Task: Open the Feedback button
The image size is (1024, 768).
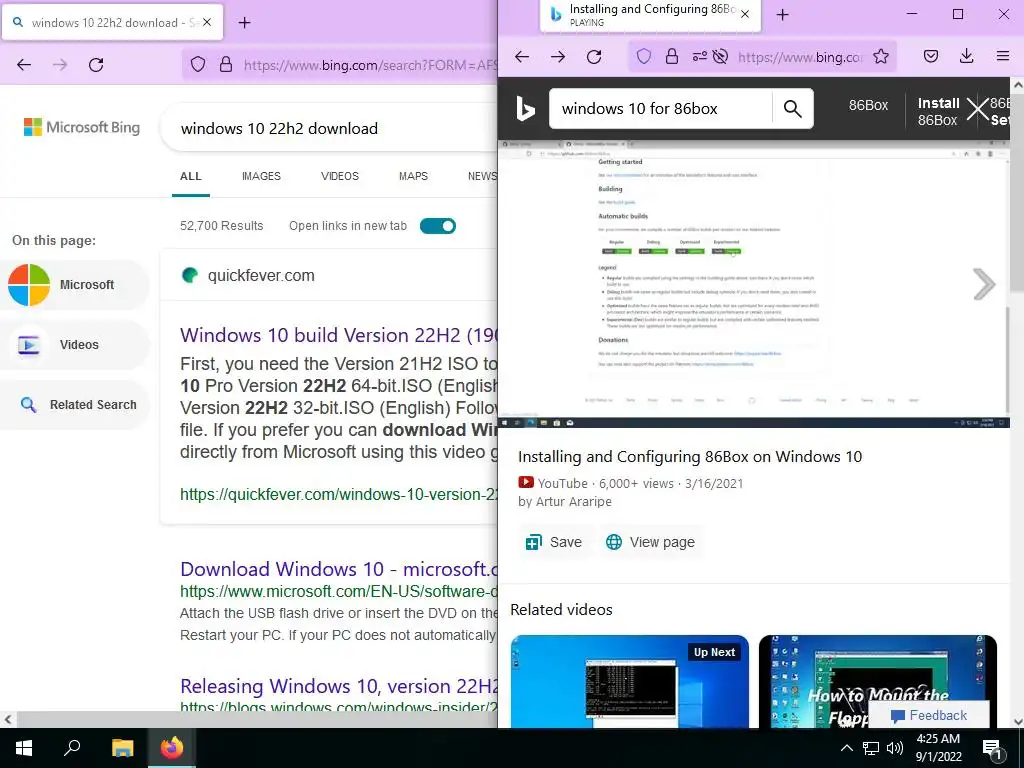Action: pos(929,715)
